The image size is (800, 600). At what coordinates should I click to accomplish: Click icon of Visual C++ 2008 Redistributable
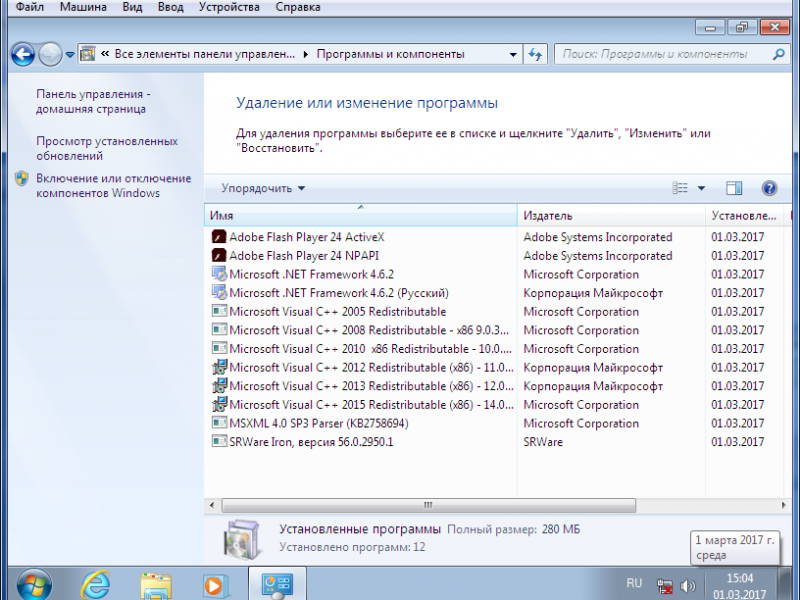(219, 330)
